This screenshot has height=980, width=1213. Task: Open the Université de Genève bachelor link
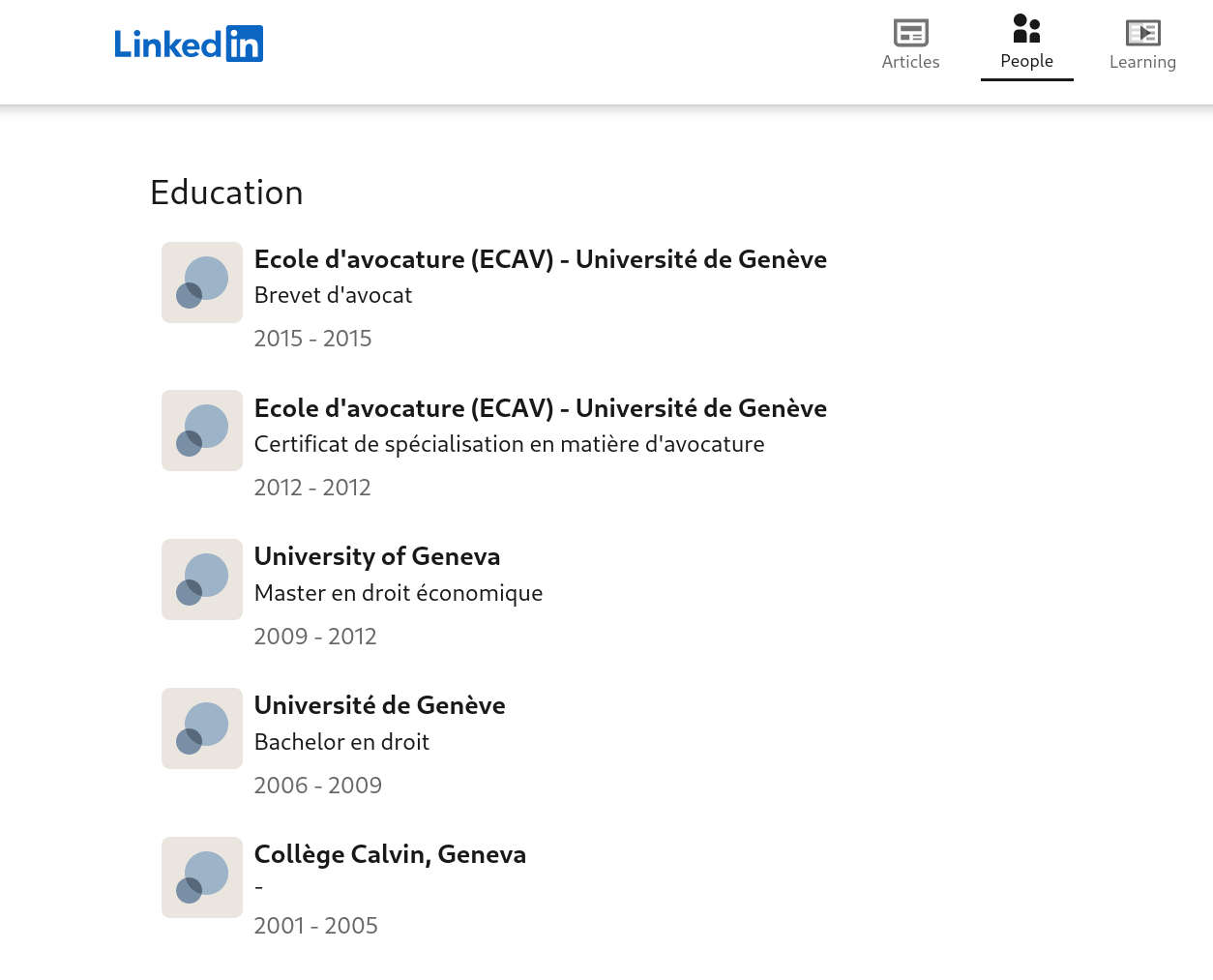[x=379, y=705]
